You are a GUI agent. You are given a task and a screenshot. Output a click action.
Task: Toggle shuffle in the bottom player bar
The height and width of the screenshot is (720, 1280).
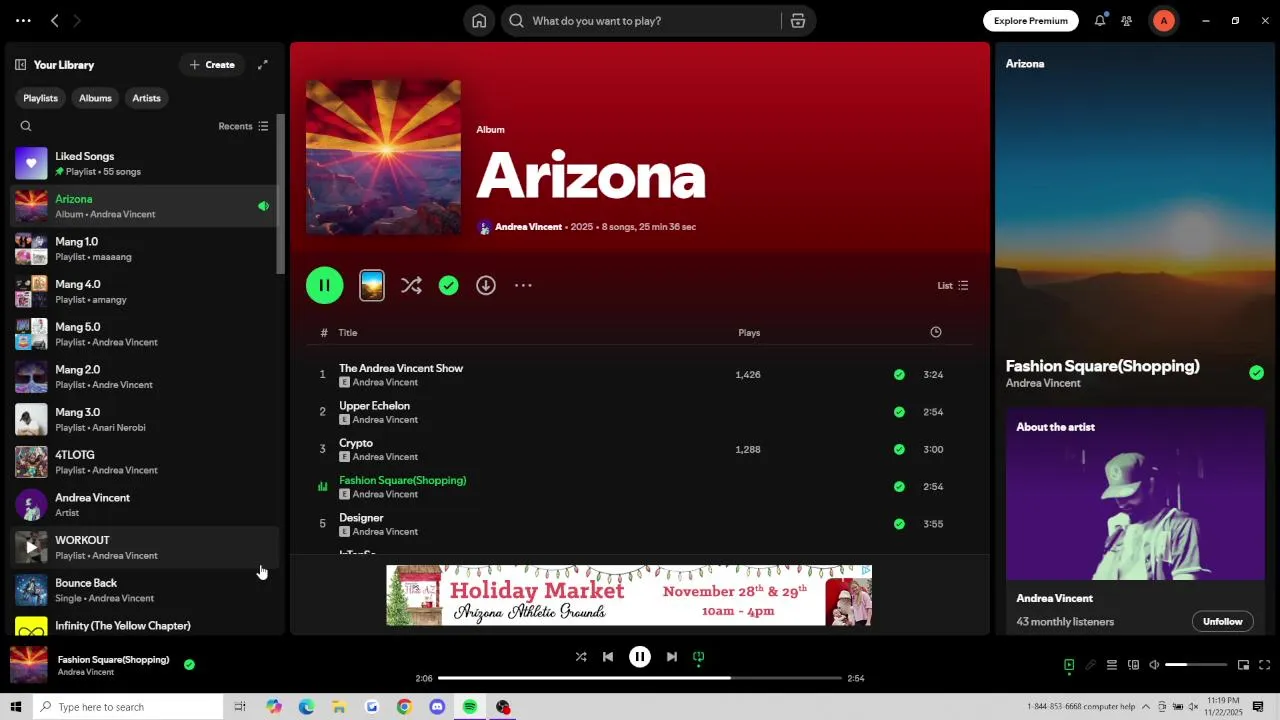(581, 657)
